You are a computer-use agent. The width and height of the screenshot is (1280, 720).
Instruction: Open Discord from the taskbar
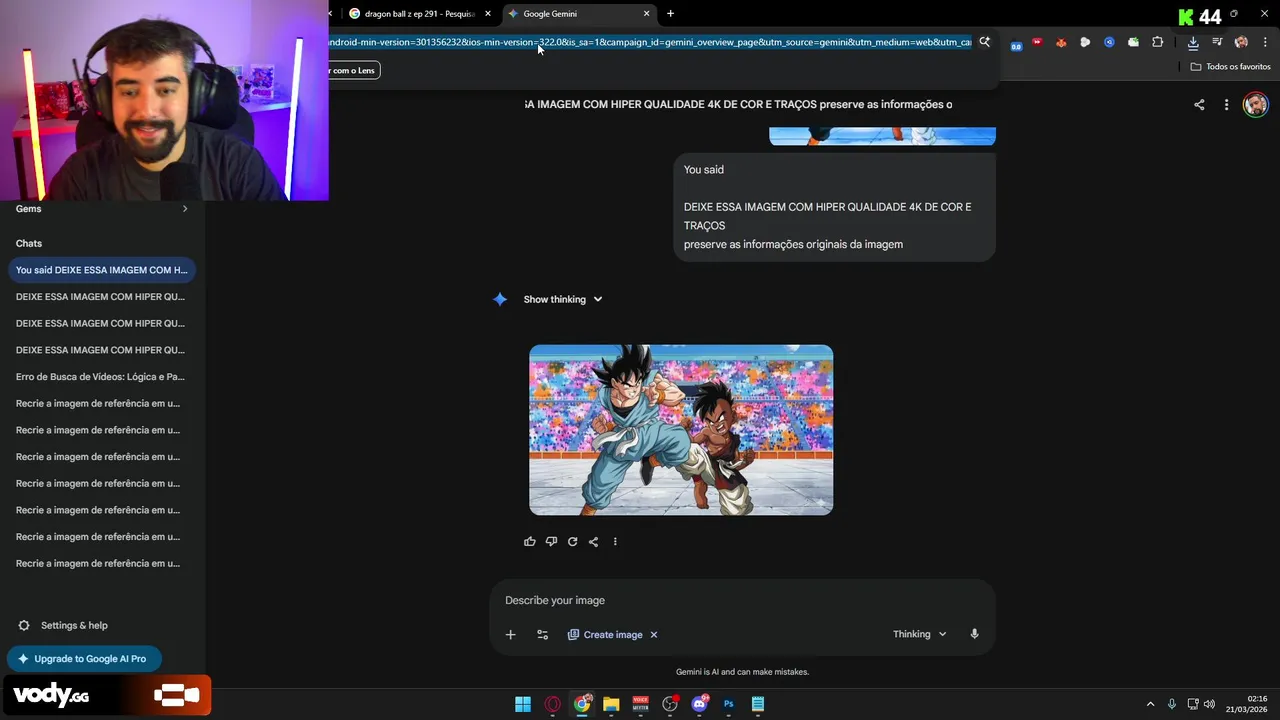point(699,704)
